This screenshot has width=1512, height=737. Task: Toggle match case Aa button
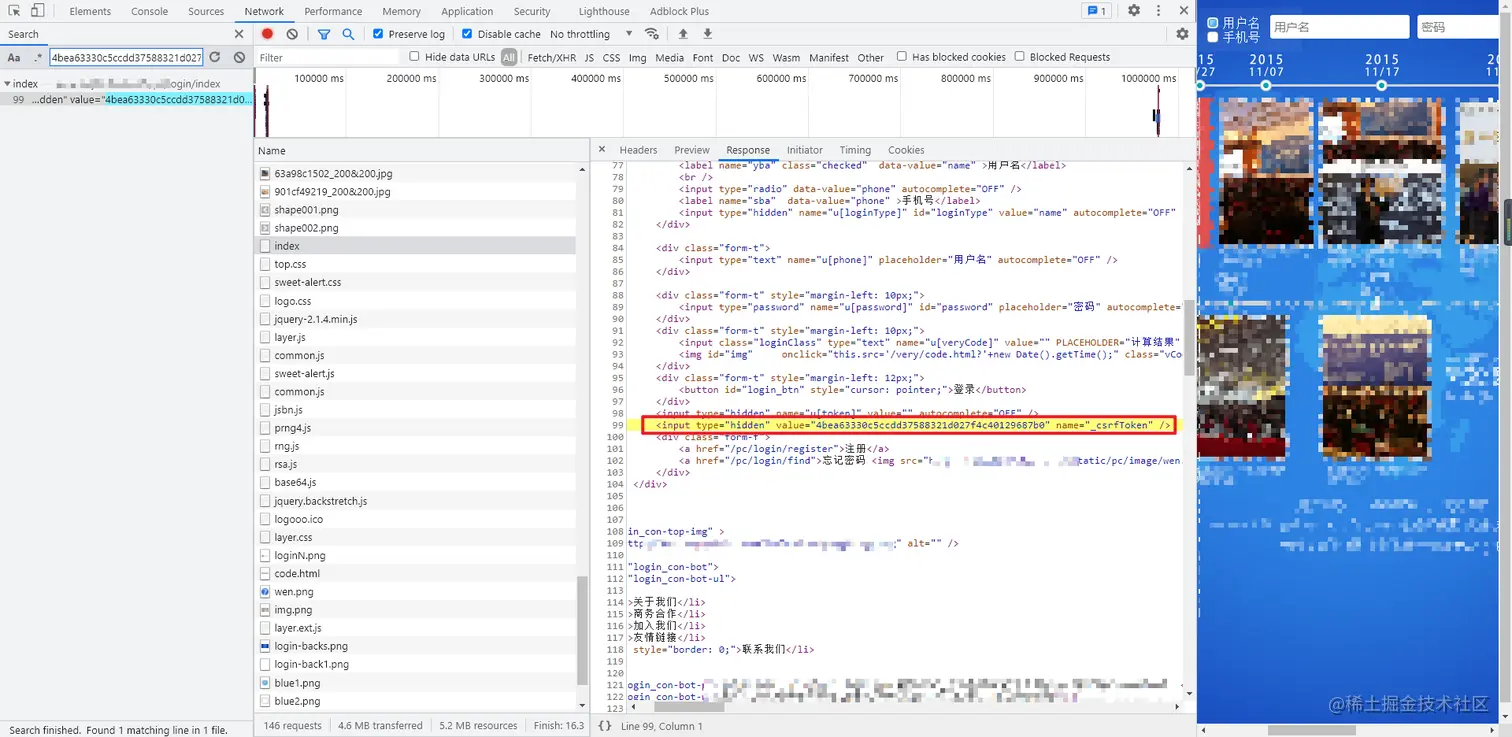(x=14, y=57)
